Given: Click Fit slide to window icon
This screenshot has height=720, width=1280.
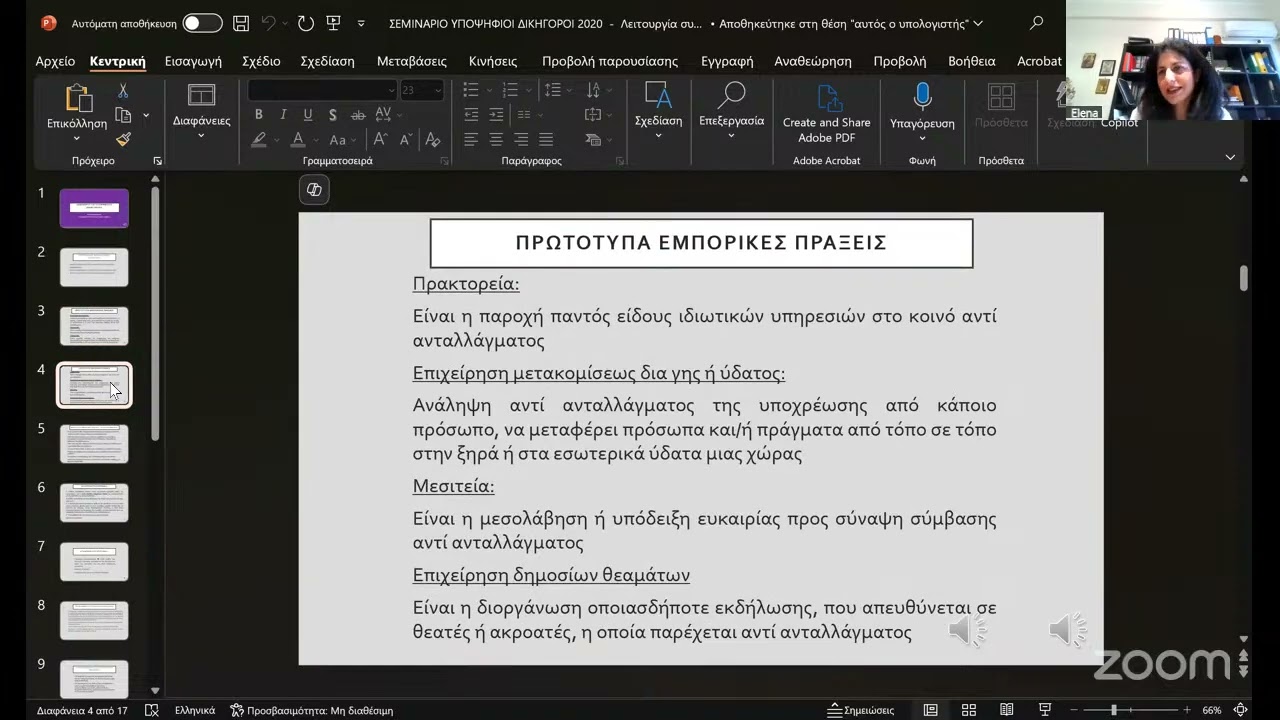Looking at the screenshot, I should [x=1240, y=710].
